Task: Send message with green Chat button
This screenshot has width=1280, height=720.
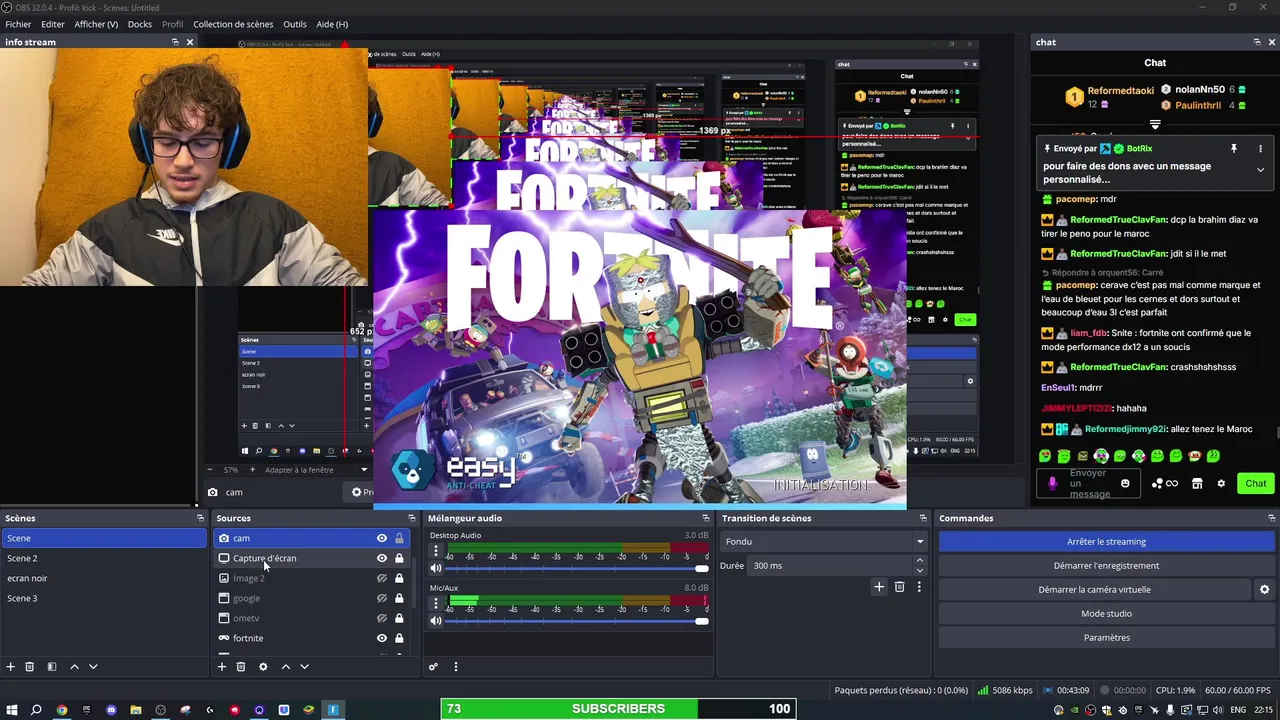Action: (x=1256, y=484)
